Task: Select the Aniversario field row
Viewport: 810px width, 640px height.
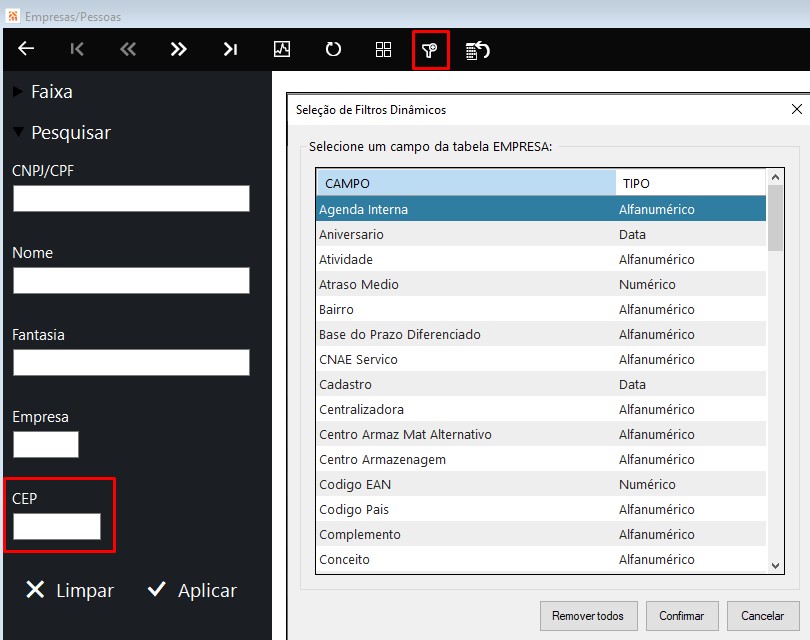Action: (x=541, y=234)
